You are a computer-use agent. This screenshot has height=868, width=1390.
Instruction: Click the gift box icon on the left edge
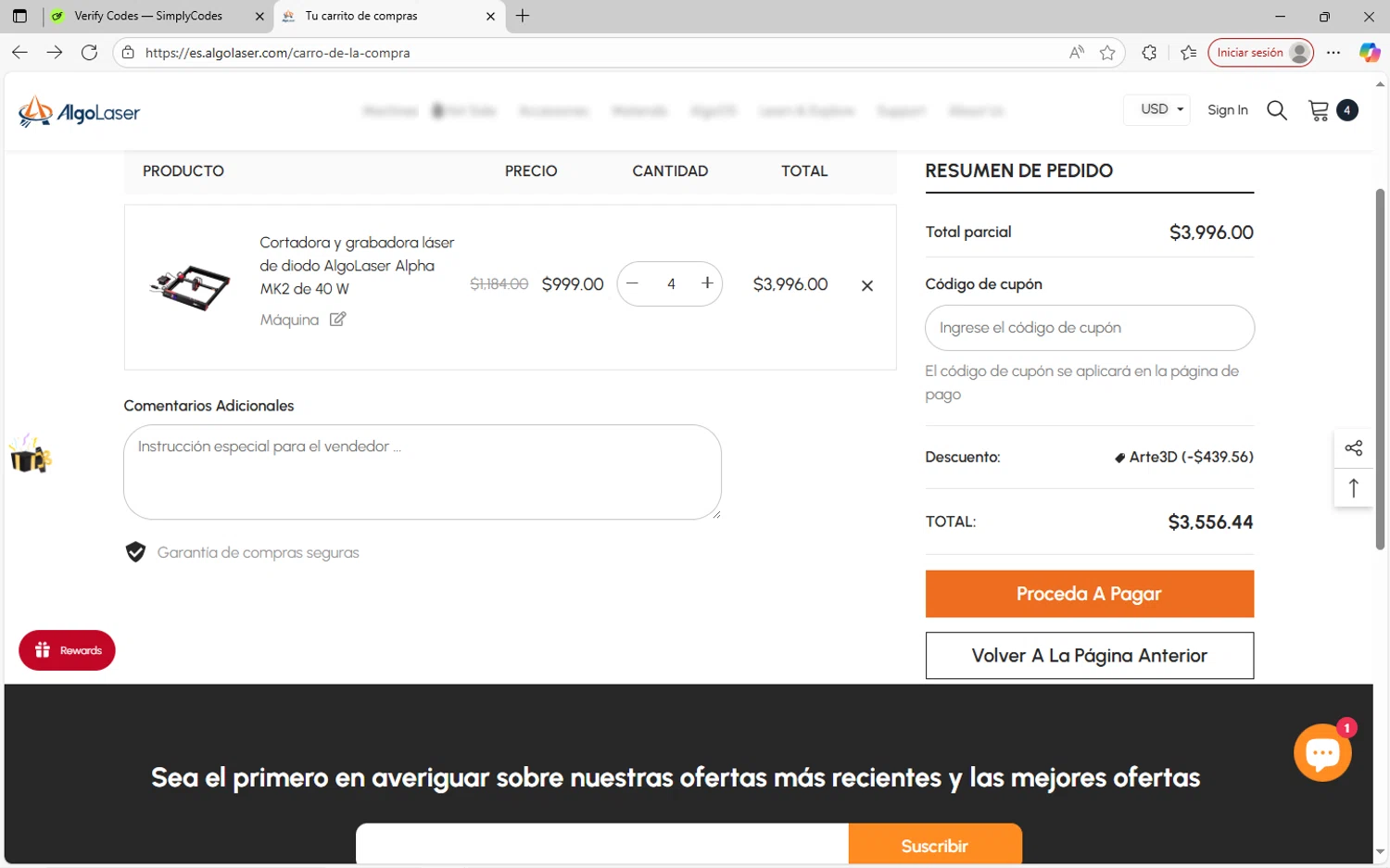tap(30, 454)
